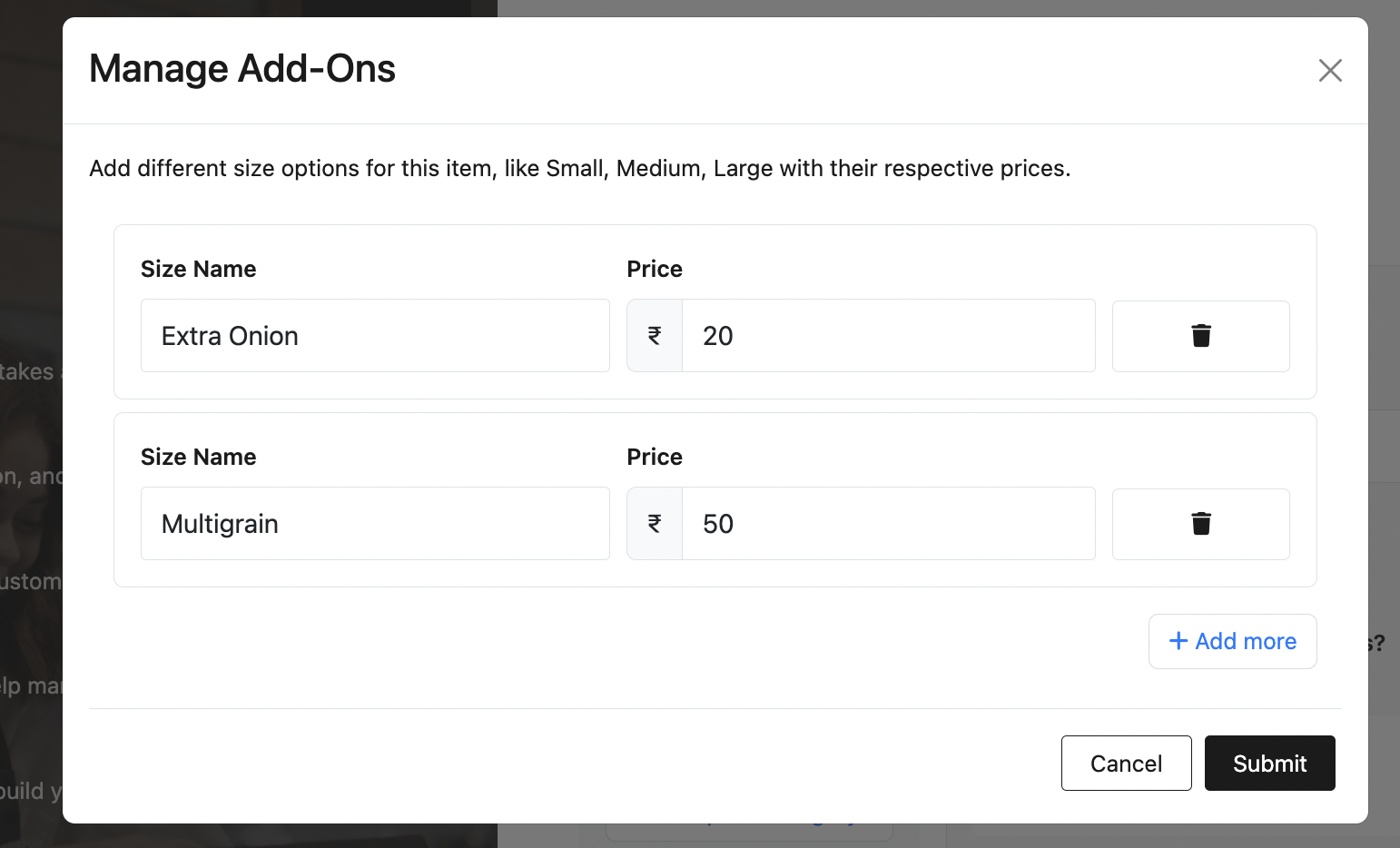The image size is (1400, 848).
Task: Click the rupee symbol beside price 20
Action: [x=655, y=336]
